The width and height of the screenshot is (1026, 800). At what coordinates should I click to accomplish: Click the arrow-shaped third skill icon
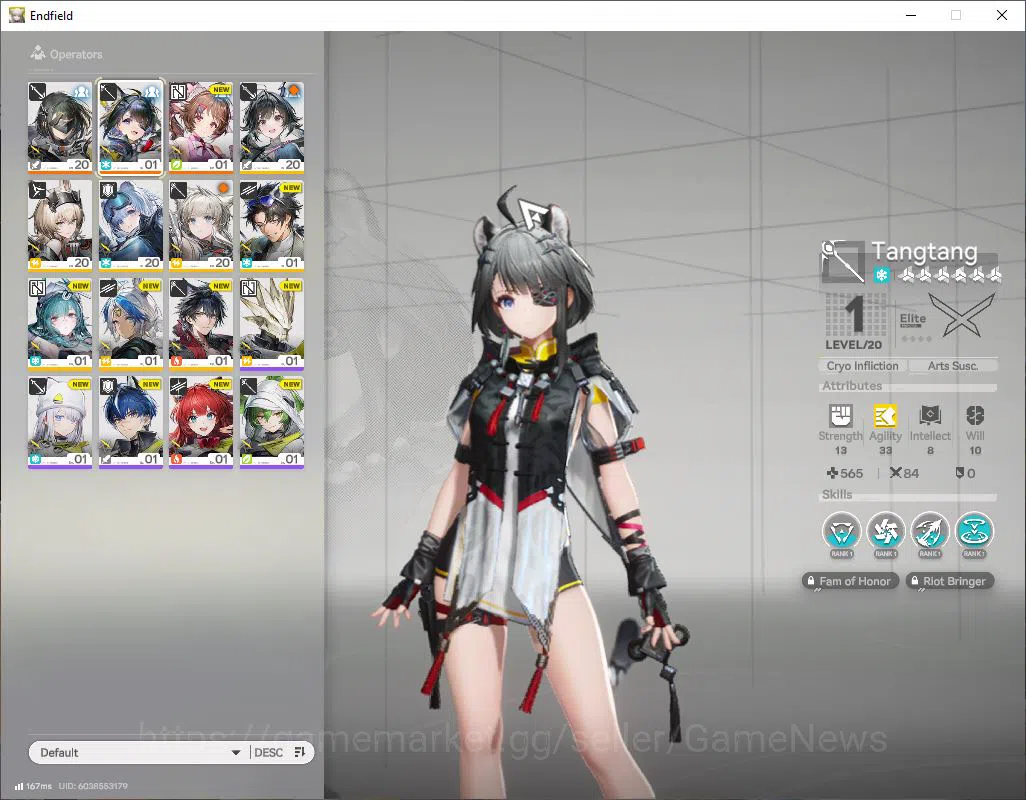pyautogui.click(x=930, y=530)
